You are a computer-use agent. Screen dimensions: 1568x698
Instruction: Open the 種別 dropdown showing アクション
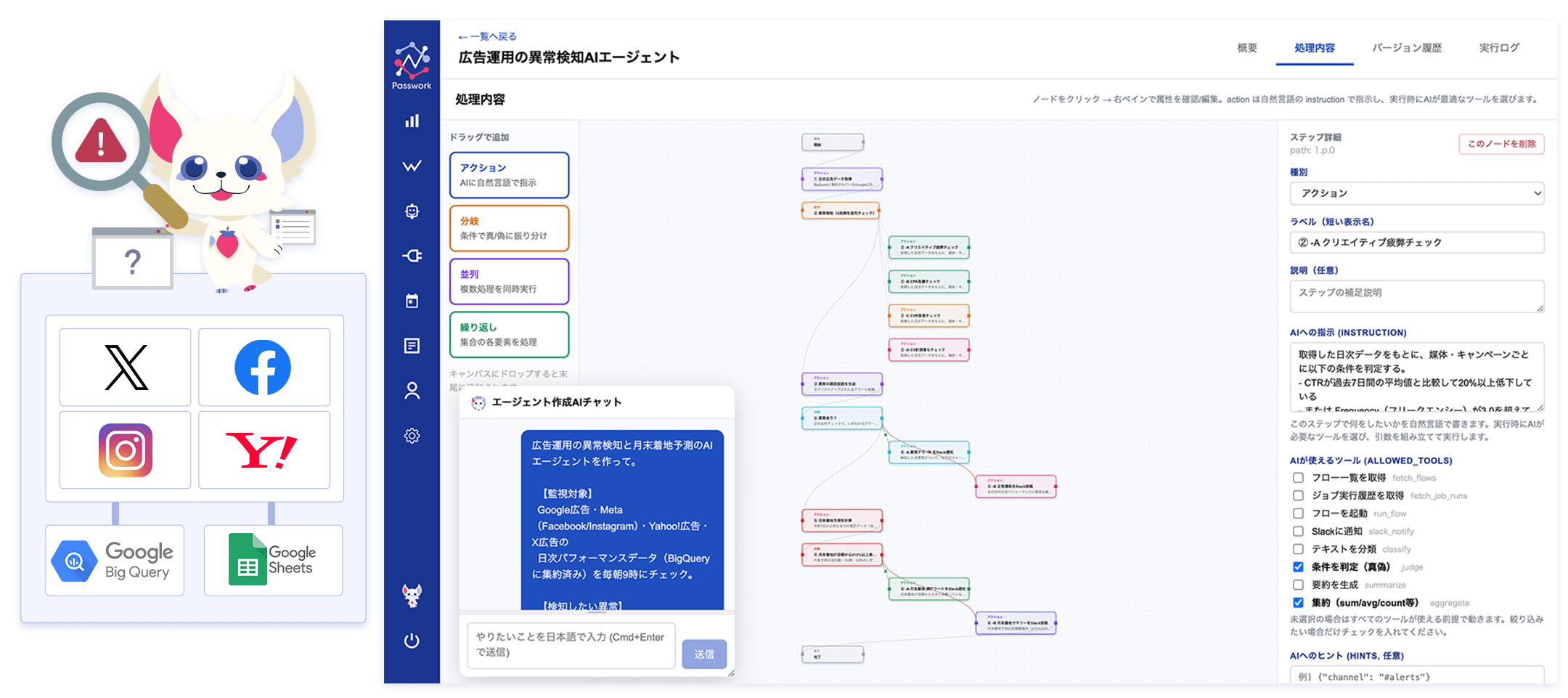1416,193
